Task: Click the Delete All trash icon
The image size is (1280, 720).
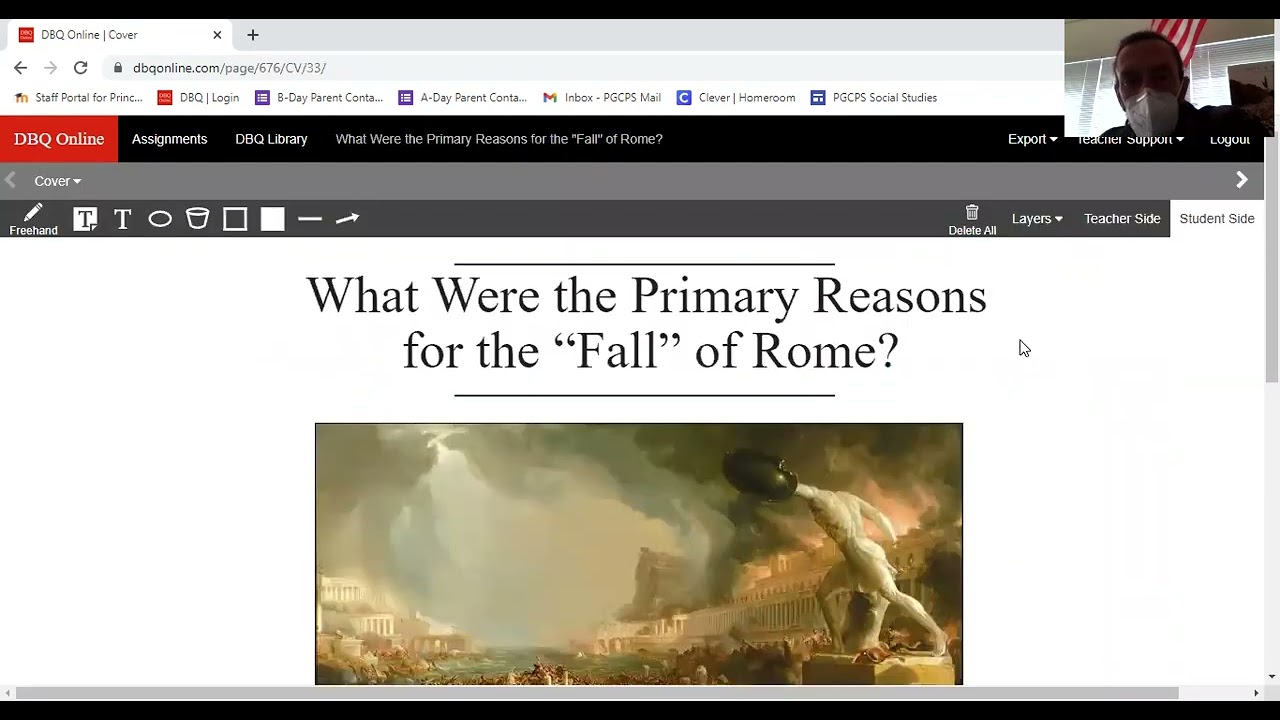Action: coord(972,220)
